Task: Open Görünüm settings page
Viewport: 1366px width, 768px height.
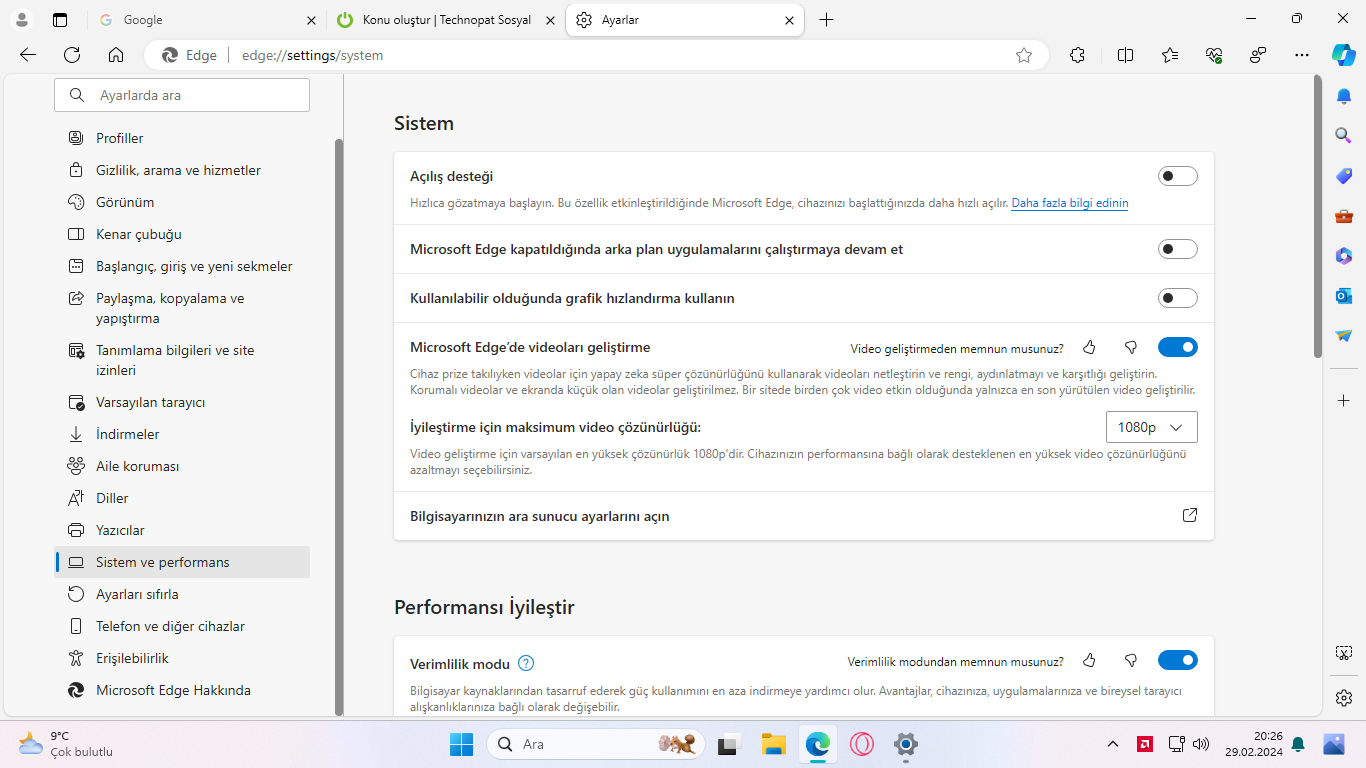Action: click(x=182, y=202)
